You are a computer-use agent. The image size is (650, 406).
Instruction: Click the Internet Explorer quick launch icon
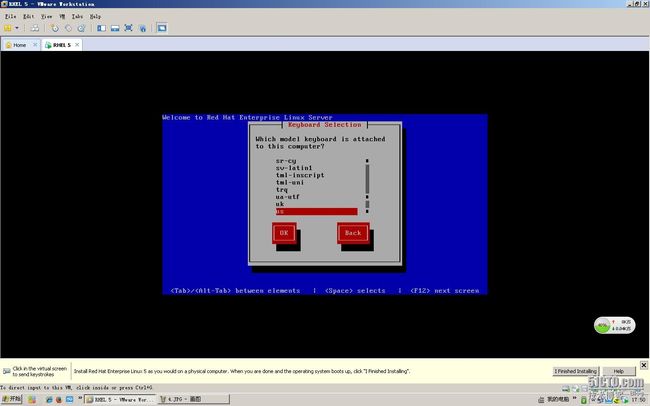pos(49,400)
